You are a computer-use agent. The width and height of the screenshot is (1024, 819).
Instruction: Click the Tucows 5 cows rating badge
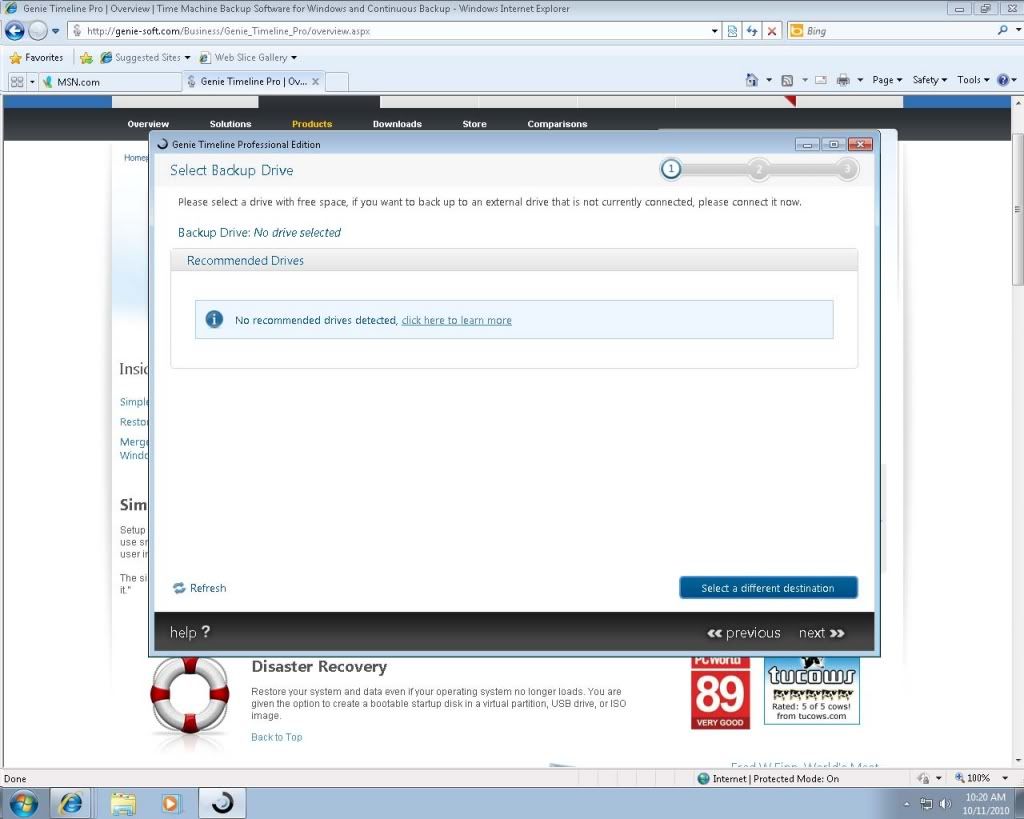coord(812,691)
